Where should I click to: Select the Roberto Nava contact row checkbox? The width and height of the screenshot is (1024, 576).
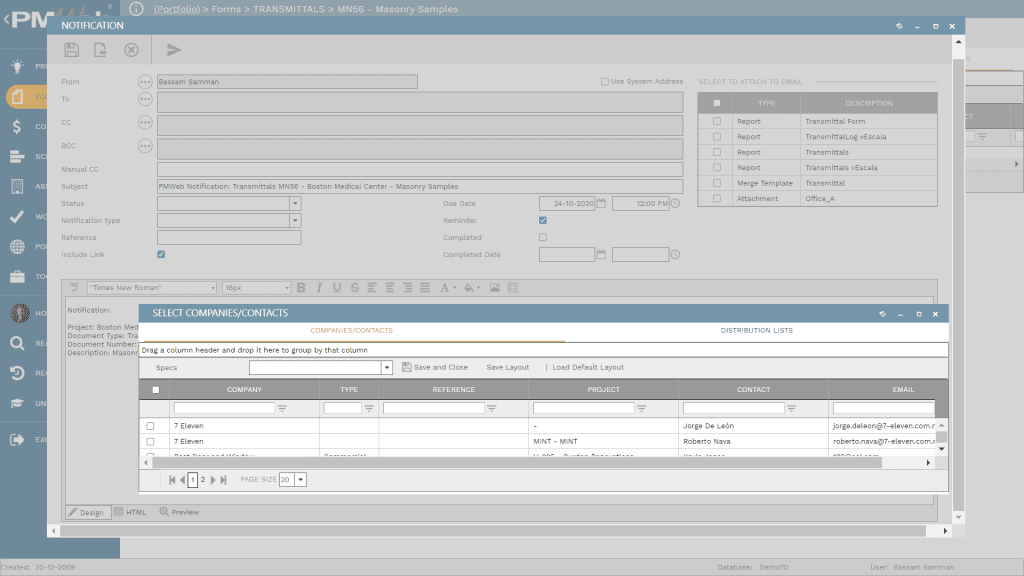(x=151, y=441)
